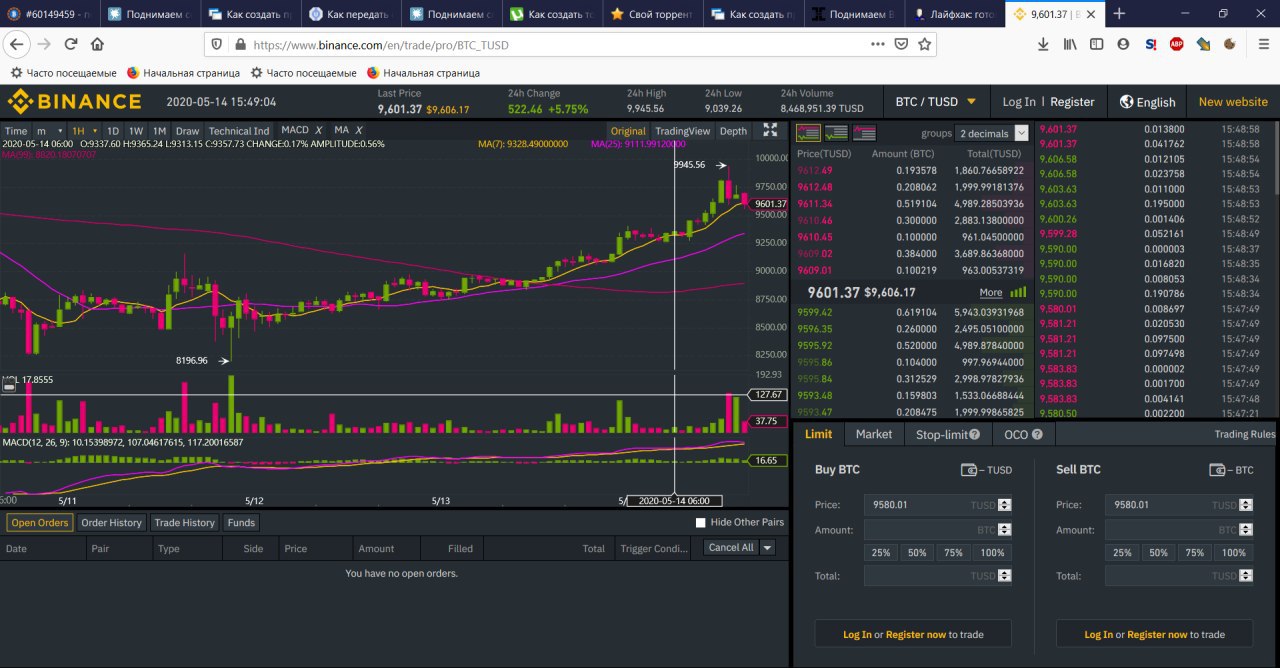This screenshot has height=668, width=1280.
Task: Step Buy BTC price spinner
Action: coord(1005,505)
